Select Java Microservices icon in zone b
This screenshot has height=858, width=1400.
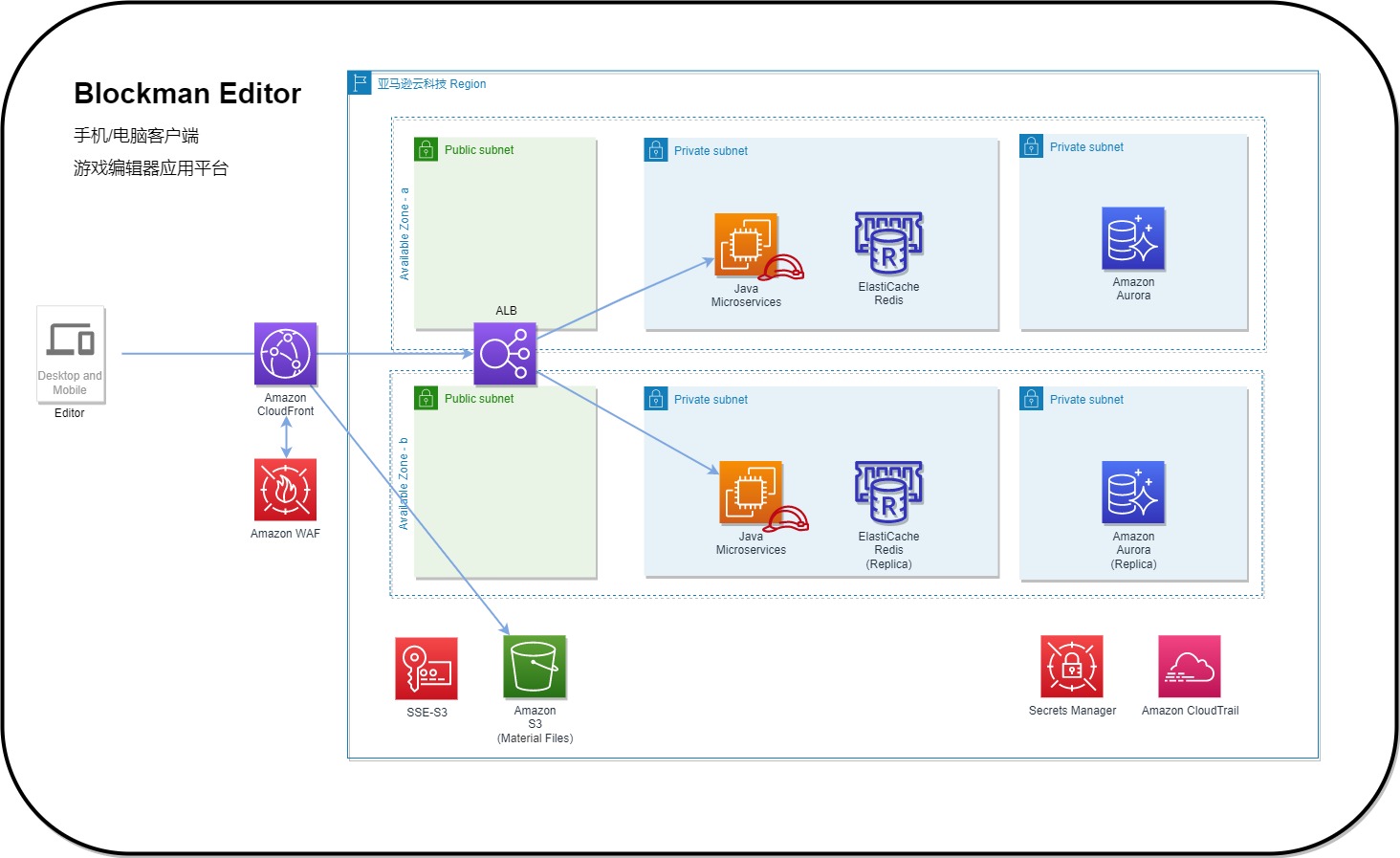(751, 494)
